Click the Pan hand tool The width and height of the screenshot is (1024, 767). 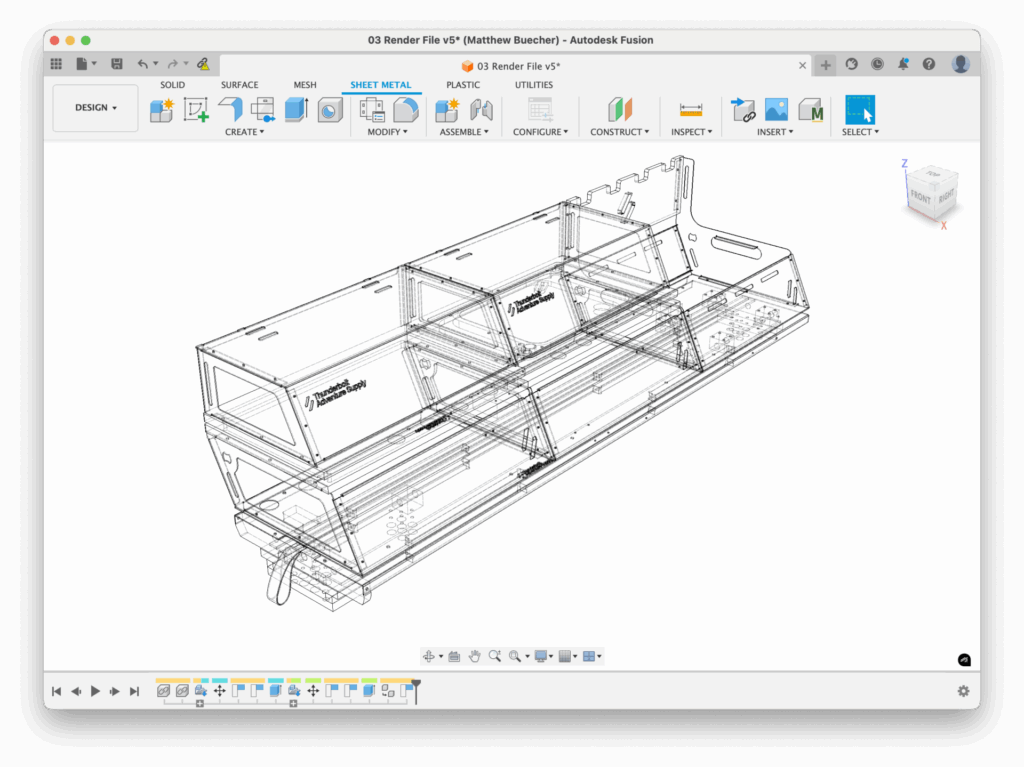coord(474,656)
